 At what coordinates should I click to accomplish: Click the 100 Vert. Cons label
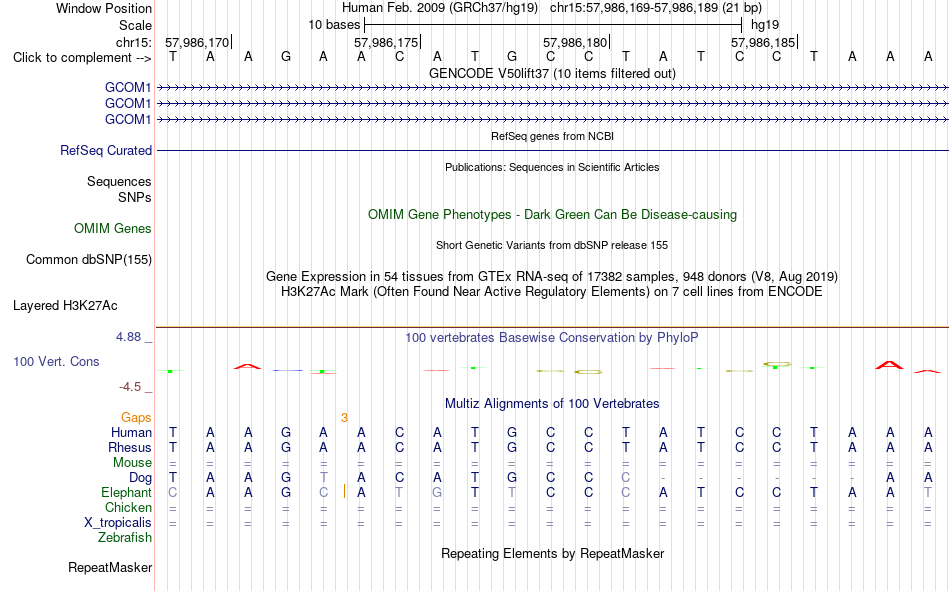point(56,361)
